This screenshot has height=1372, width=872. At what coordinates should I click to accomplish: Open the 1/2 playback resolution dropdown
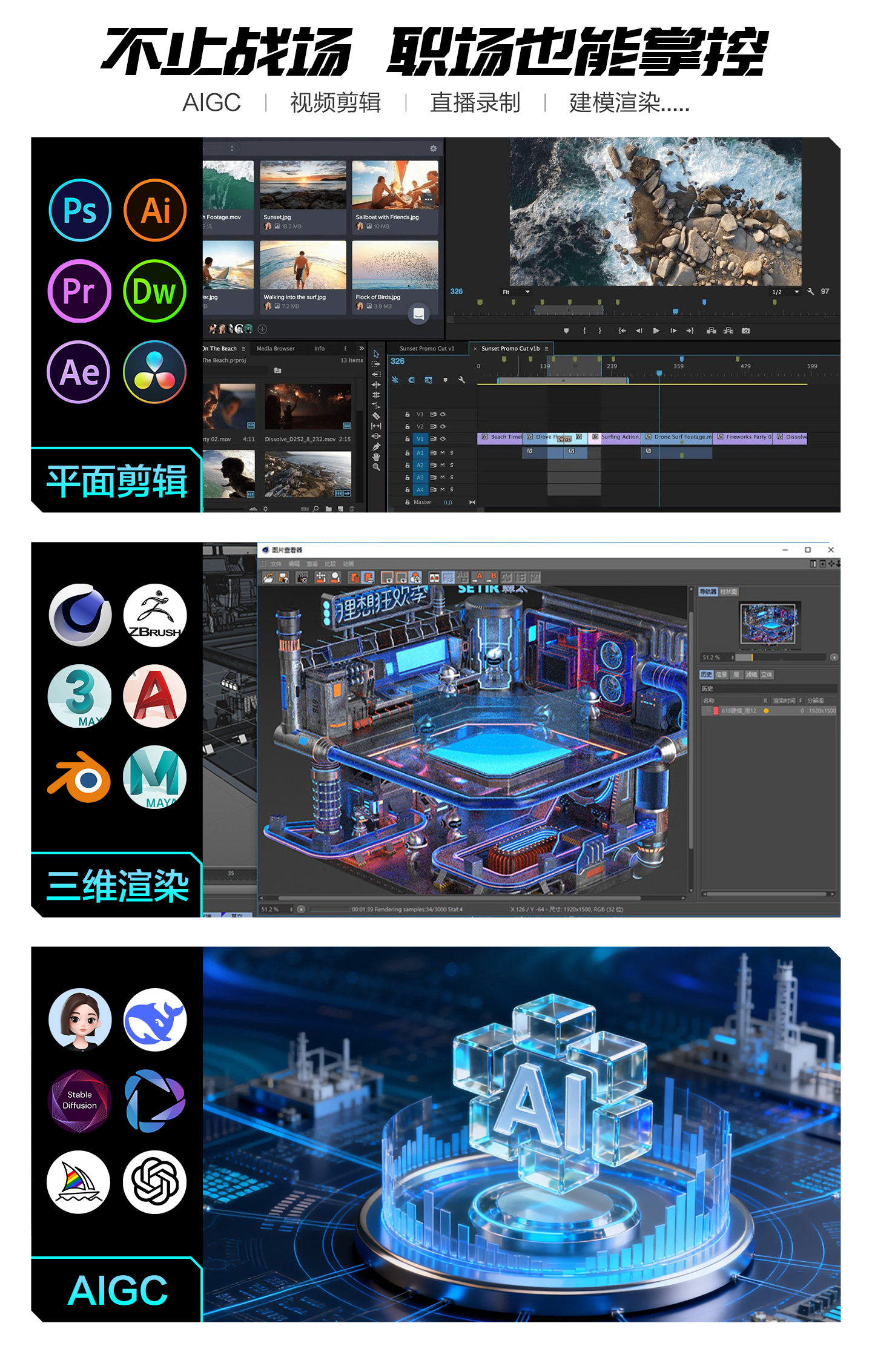(x=785, y=292)
